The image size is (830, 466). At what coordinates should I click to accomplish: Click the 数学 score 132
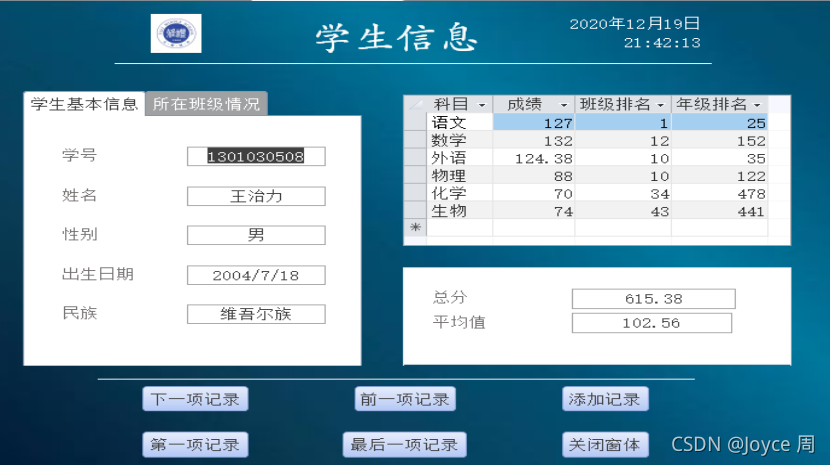(x=534, y=140)
